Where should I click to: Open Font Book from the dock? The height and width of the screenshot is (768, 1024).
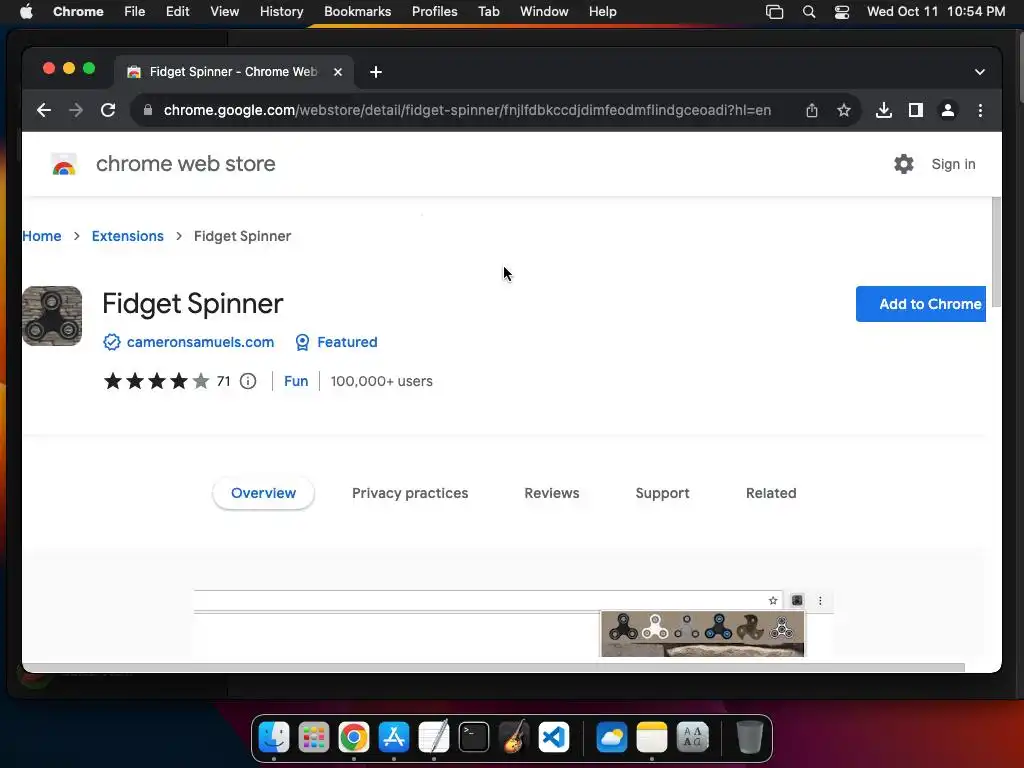[692, 737]
